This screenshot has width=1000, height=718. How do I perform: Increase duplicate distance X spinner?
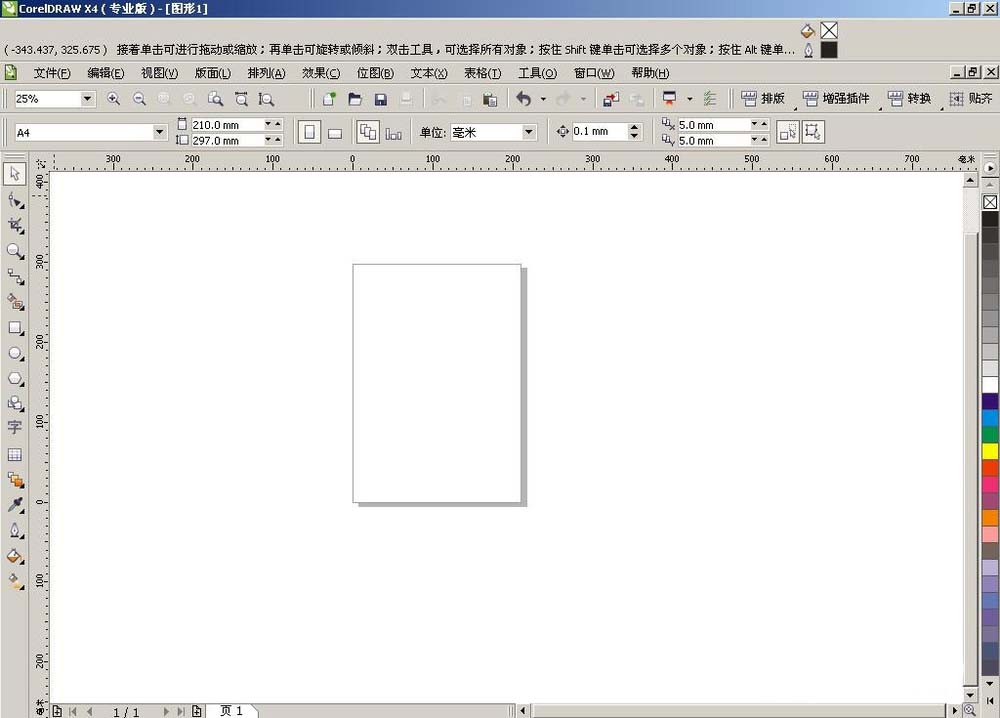point(764,124)
